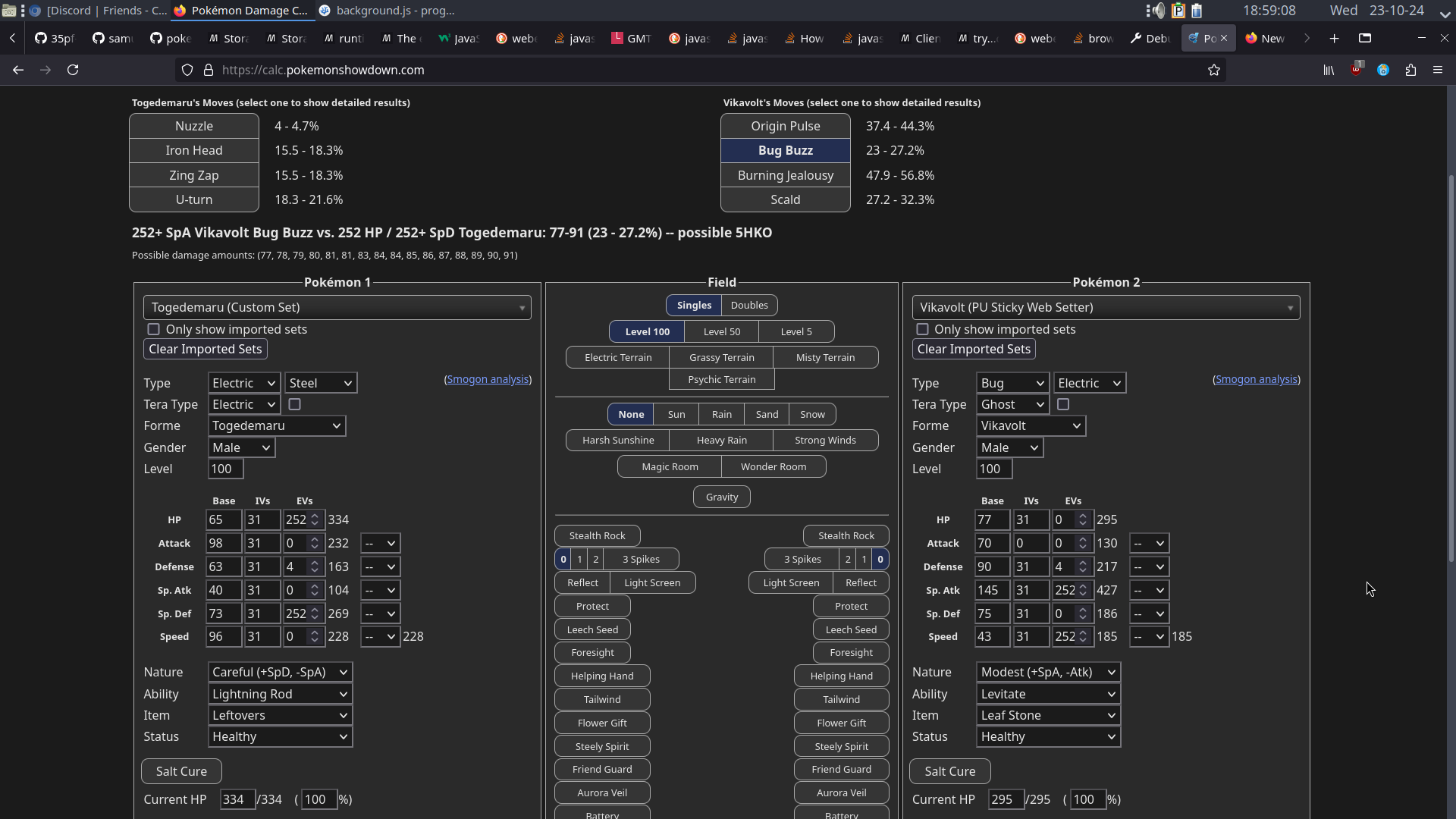1456x819 pixels.
Task: Close the active Pokémon calc tab
Action: point(1224,38)
